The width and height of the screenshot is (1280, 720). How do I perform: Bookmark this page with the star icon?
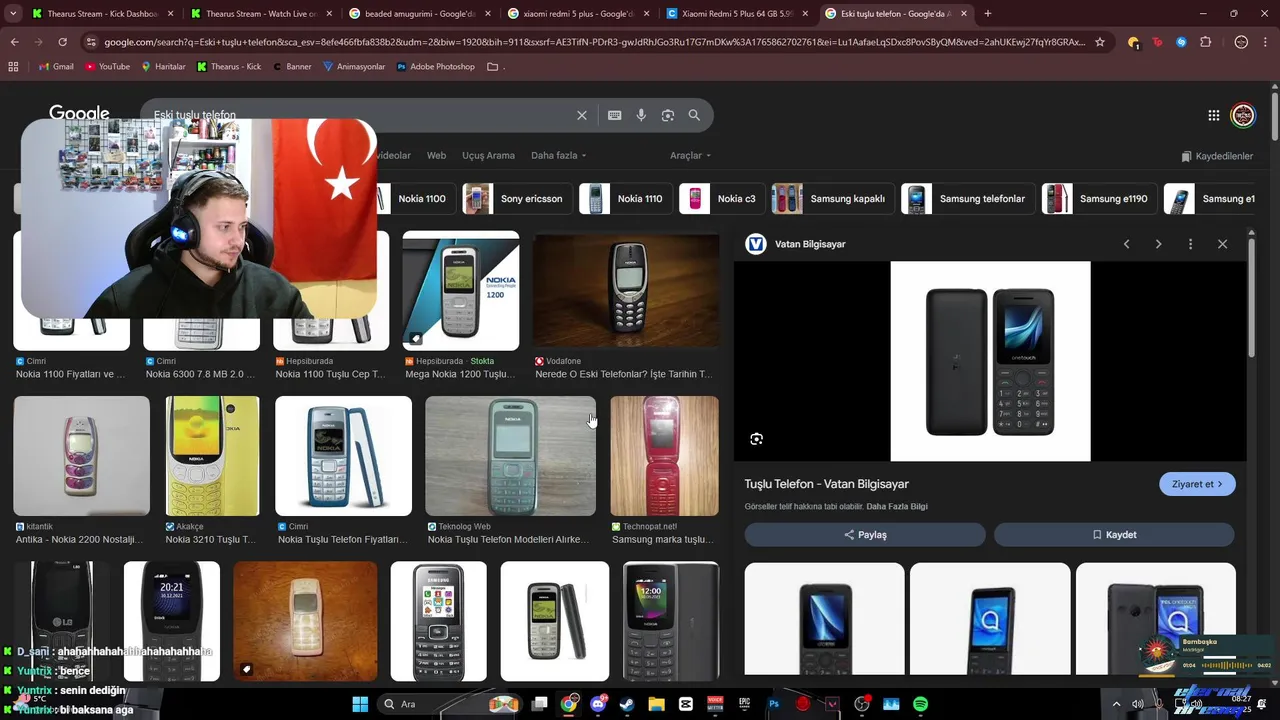[1100, 42]
